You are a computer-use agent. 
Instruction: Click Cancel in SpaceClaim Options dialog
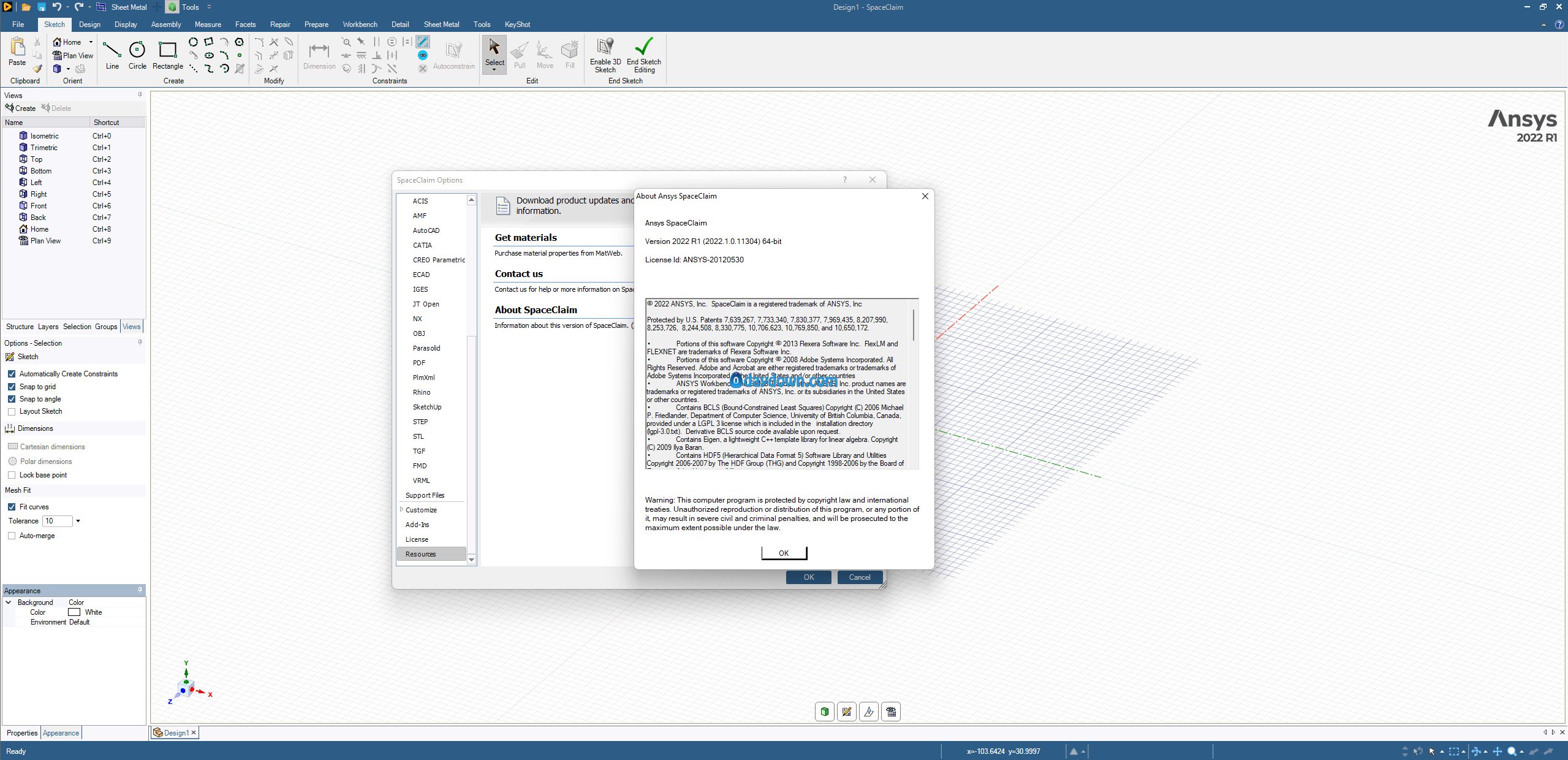859,577
